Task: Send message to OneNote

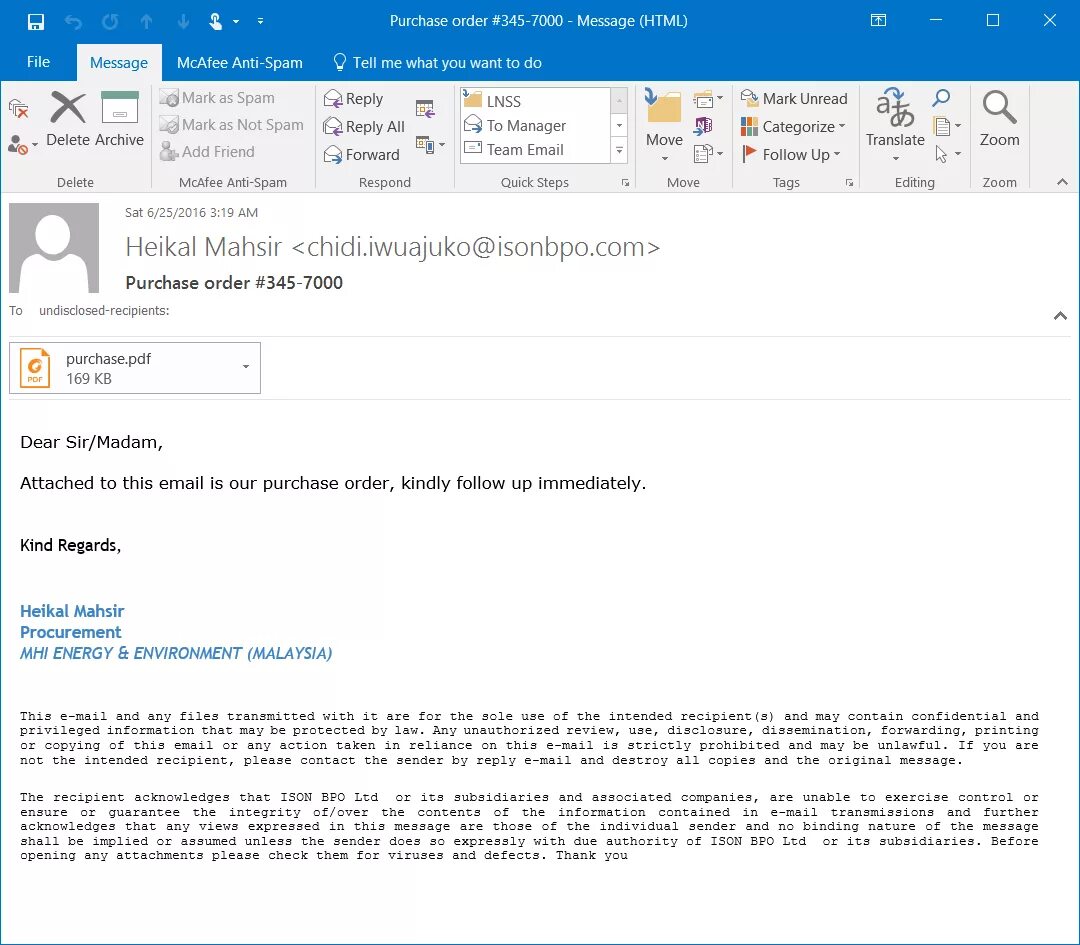Action: 703,126
